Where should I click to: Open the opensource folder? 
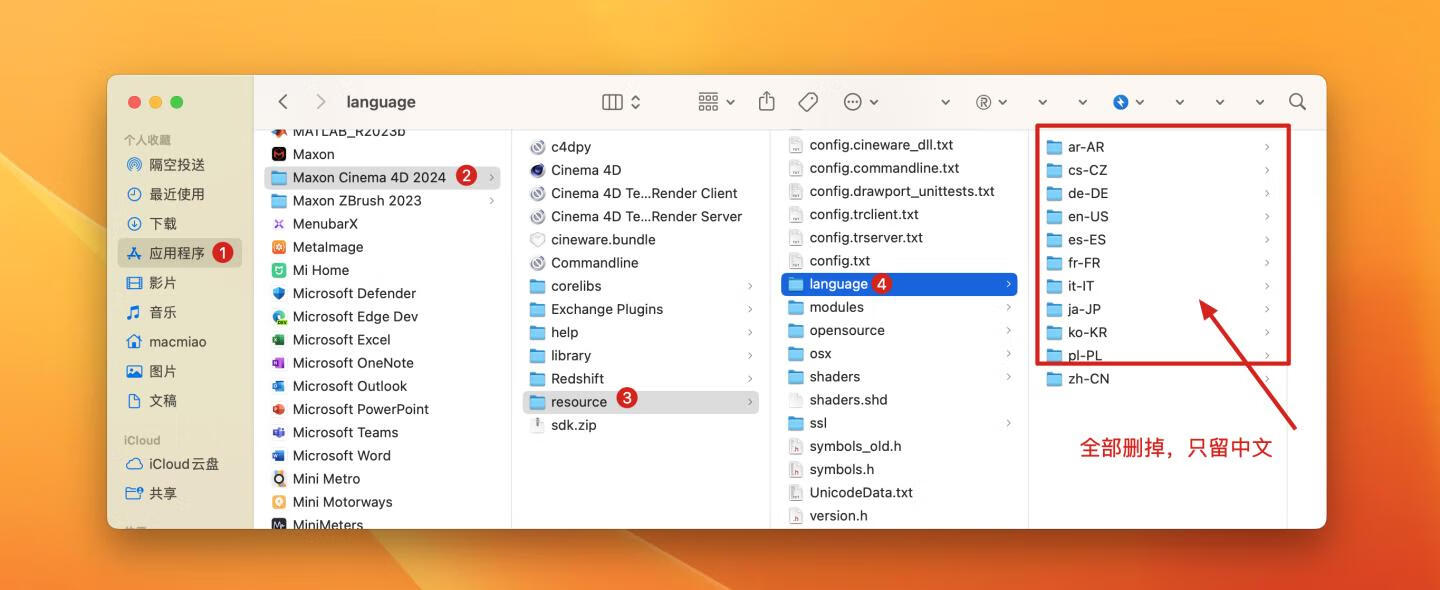899,330
